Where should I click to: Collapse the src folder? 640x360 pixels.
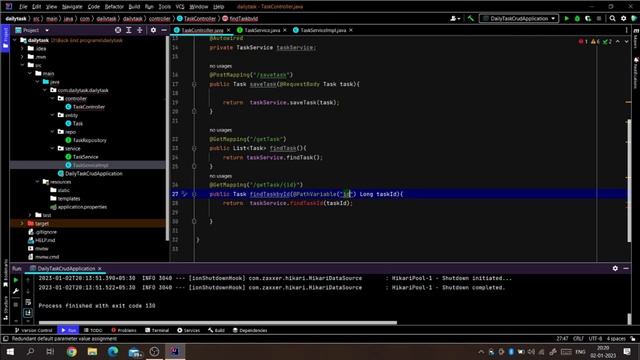tap(22, 65)
